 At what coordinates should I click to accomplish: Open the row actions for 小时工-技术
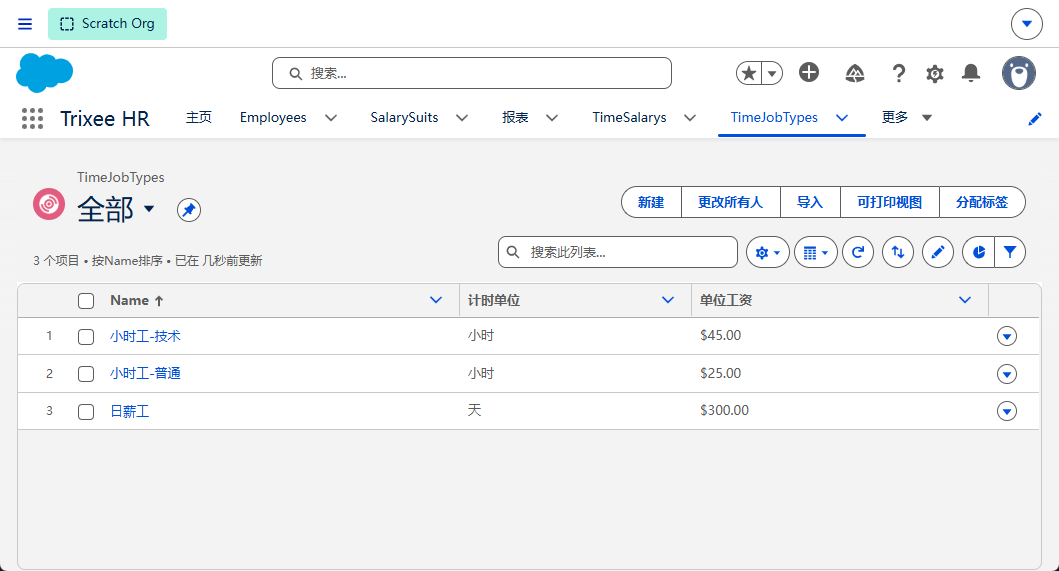[1006, 336]
